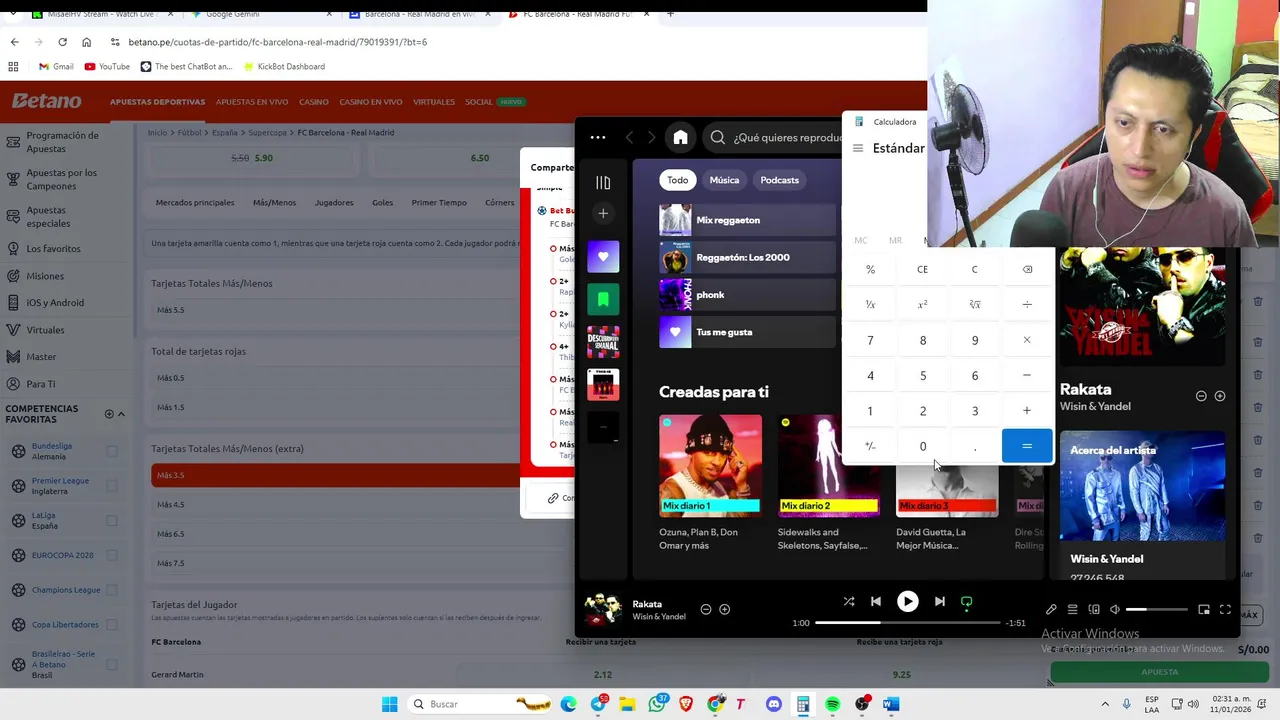Open the phonk playlist
This screenshot has height=720, width=1280.
[747, 295]
